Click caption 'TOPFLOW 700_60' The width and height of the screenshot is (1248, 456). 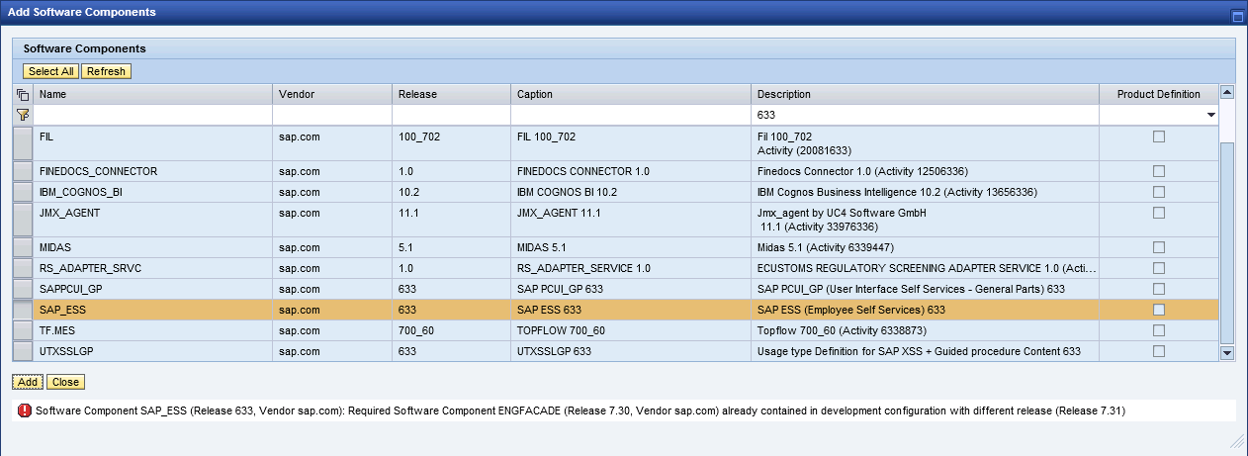pos(561,330)
